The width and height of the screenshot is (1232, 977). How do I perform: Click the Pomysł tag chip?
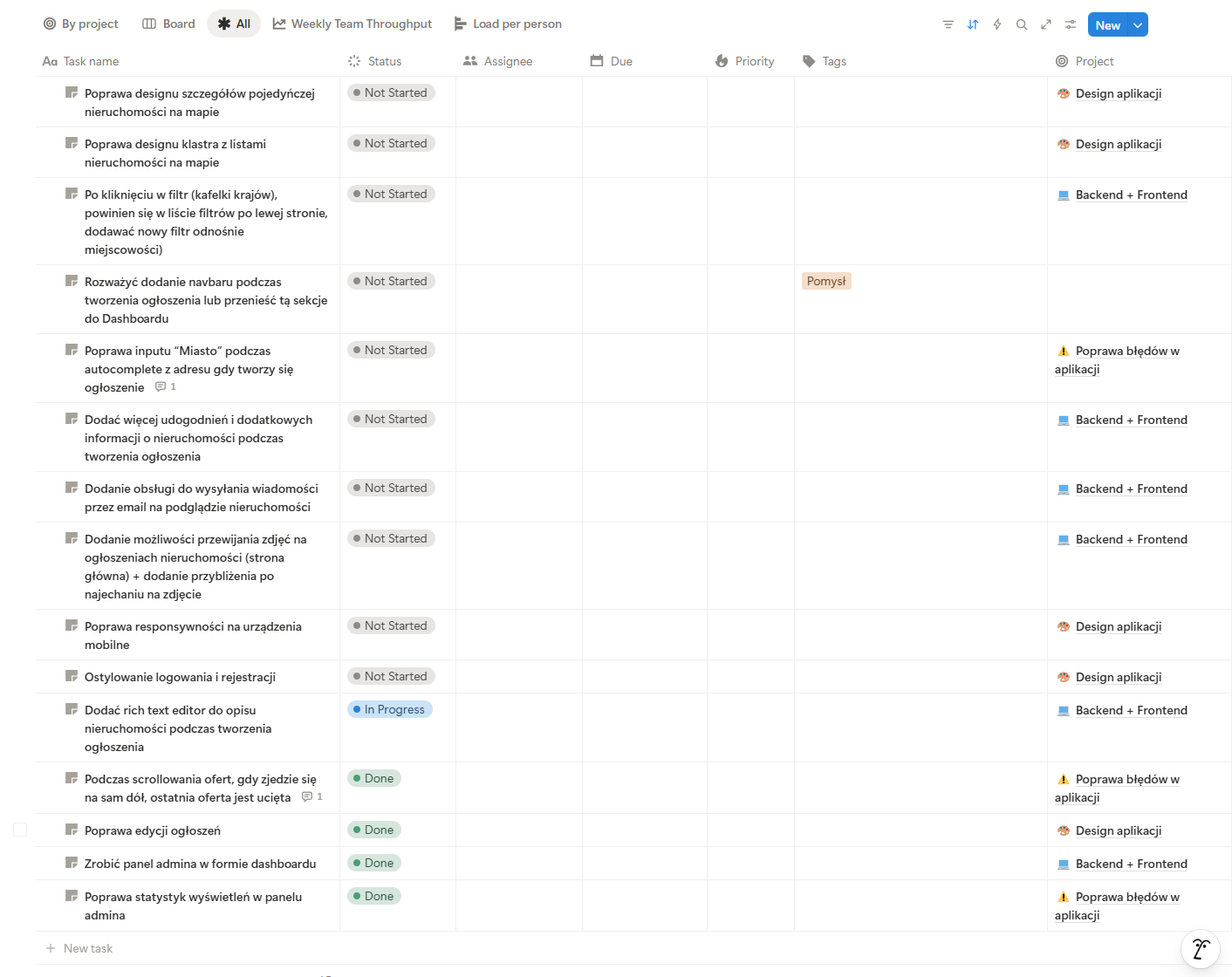[826, 281]
